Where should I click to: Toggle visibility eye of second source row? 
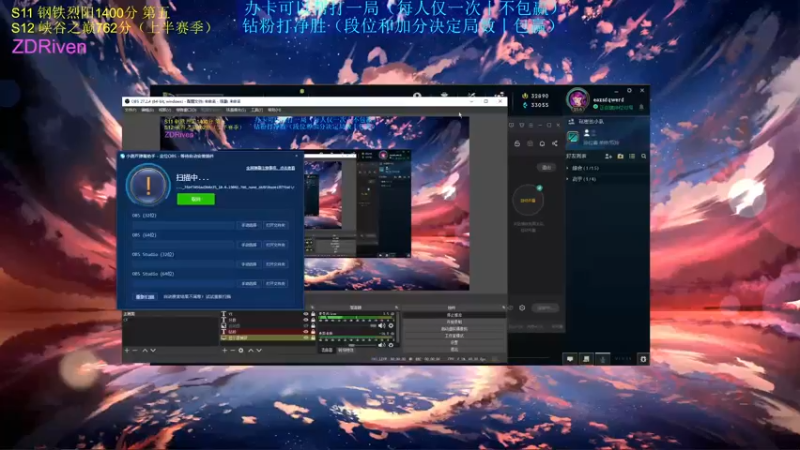pos(306,319)
